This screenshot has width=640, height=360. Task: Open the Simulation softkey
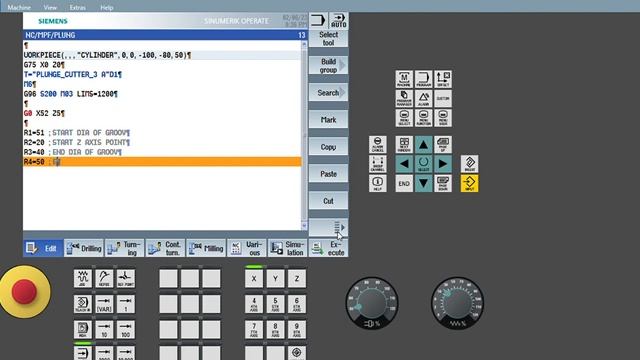[x=288, y=248]
